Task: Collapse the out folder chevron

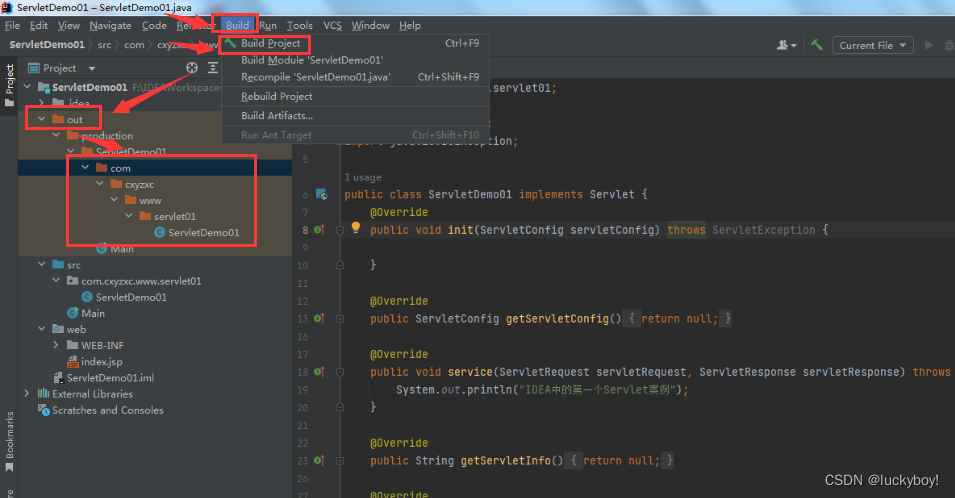Action: (41, 119)
